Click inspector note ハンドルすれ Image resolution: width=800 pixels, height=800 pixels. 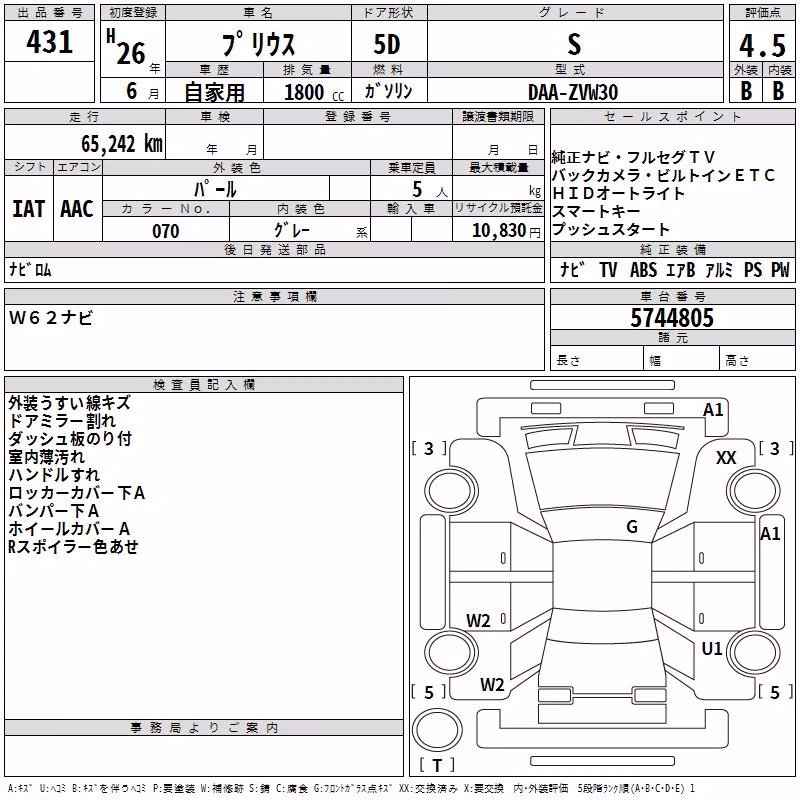coord(54,474)
